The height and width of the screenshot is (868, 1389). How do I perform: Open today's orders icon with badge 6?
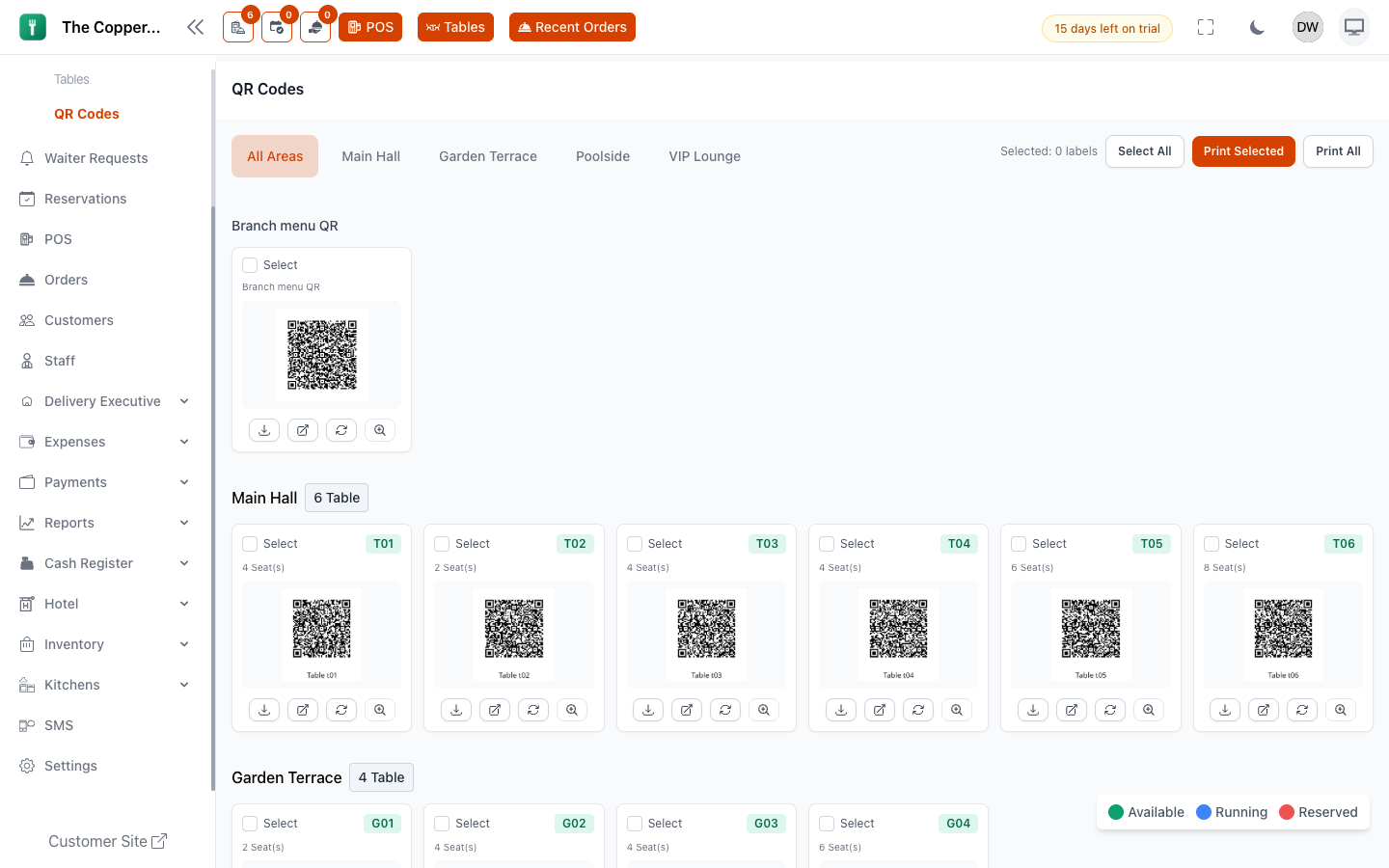(238, 27)
